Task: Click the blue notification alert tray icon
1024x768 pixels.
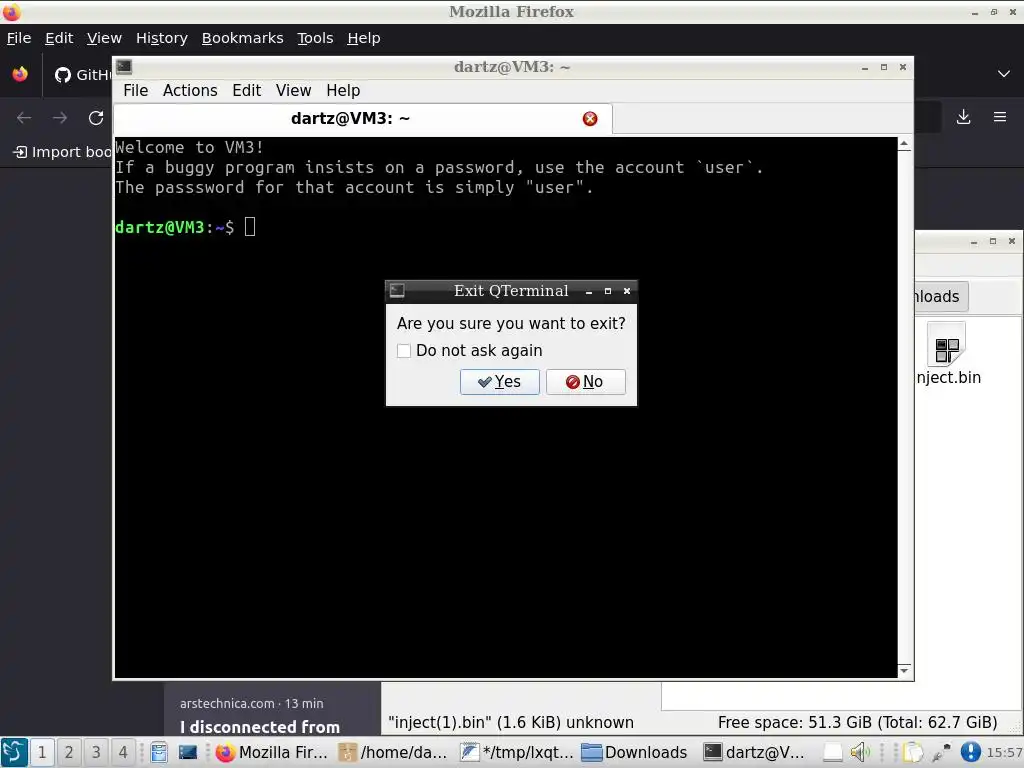Action: pyautogui.click(x=970, y=752)
